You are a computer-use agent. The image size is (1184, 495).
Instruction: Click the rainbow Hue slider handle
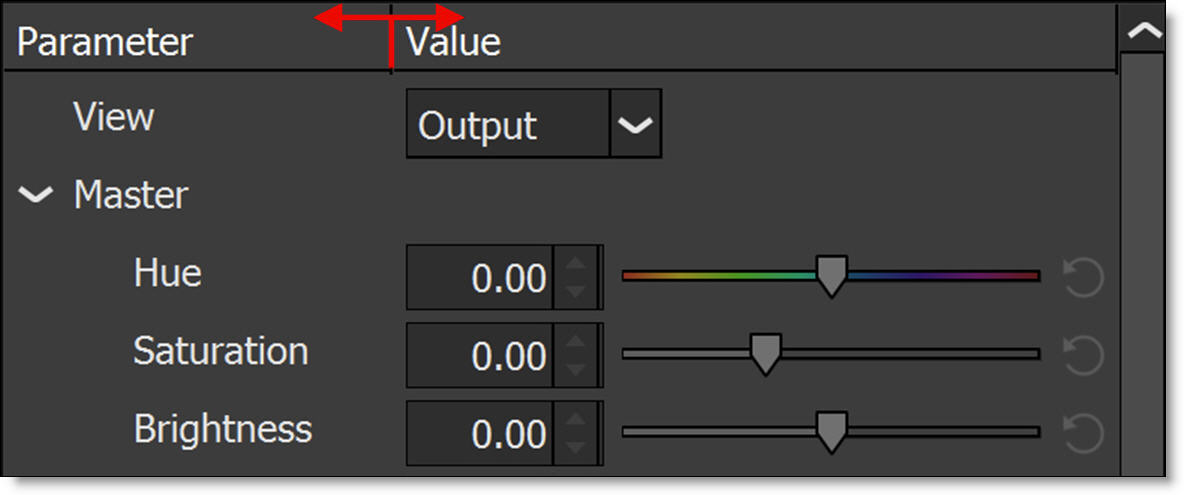[831, 274]
